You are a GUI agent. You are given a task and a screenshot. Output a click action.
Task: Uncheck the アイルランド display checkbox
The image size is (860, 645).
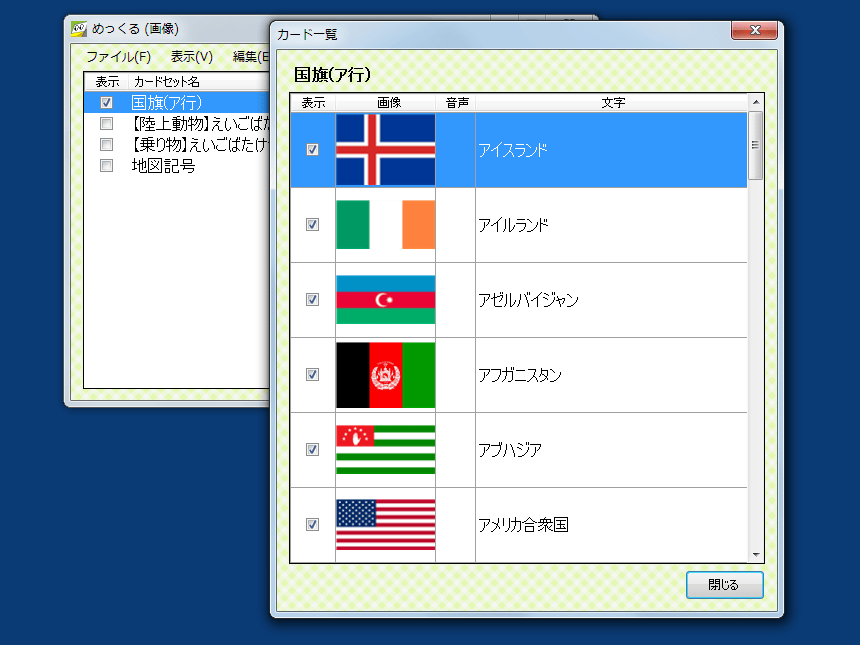tap(313, 225)
